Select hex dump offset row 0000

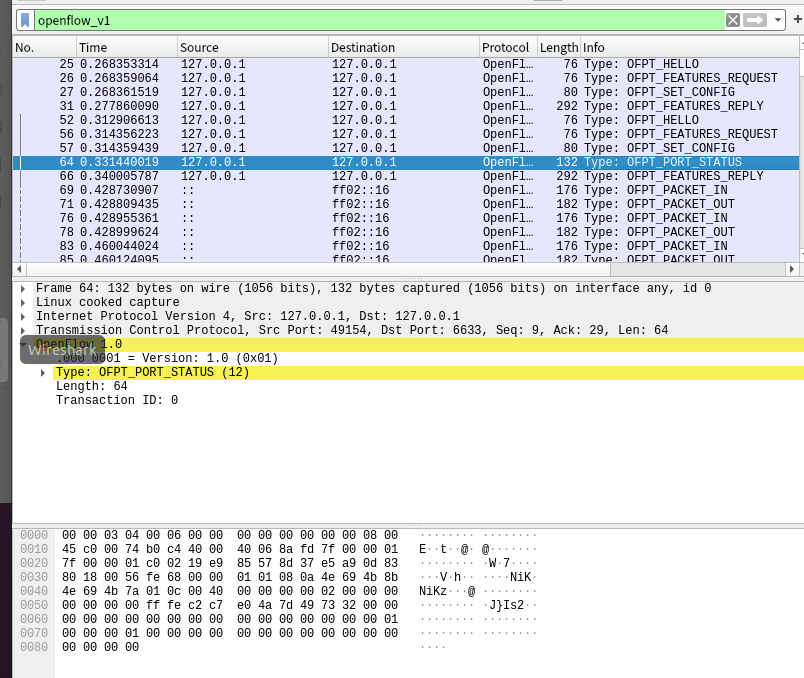coord(34,535)
